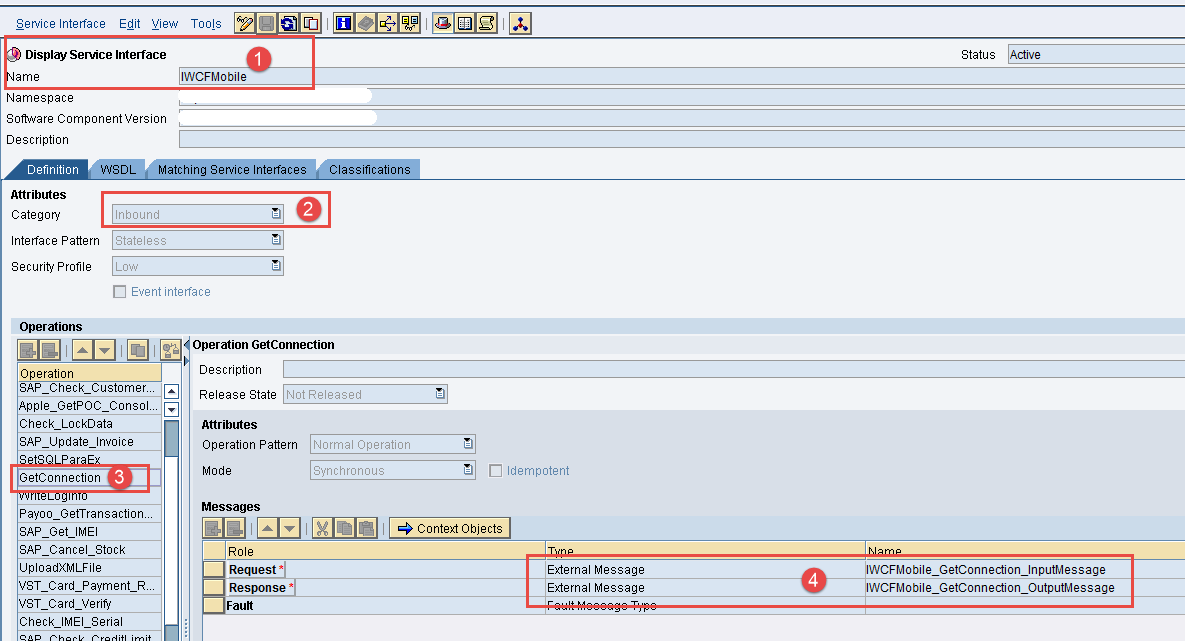Click the red hat icon in top toolbar

[x=441, y=23]
